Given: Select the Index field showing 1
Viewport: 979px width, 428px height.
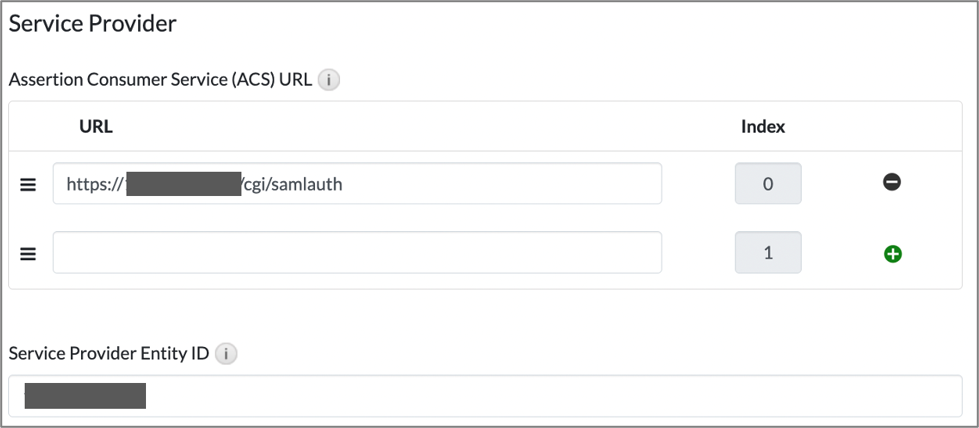Looking at the screenshot, I should point(768,252).
